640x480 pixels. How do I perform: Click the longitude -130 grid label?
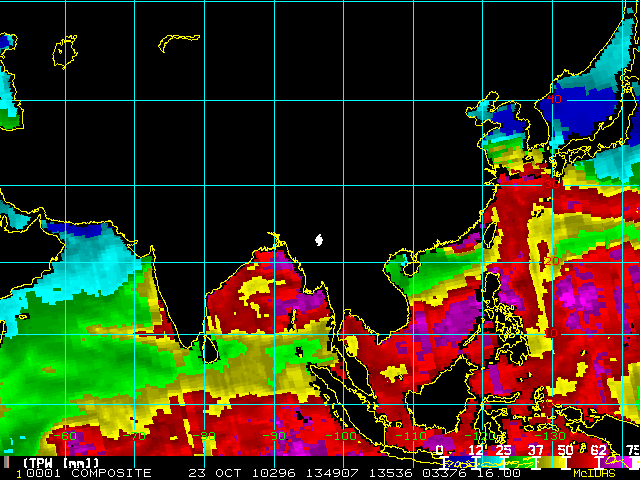[x=549, y=436]
